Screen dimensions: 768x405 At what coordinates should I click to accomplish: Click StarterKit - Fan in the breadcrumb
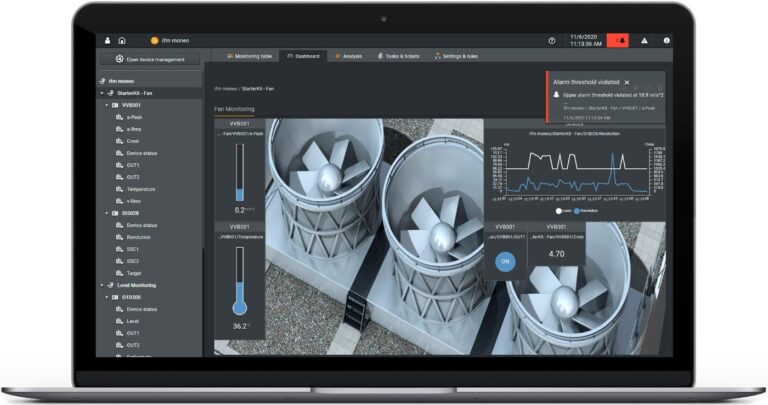pos(269,89)
